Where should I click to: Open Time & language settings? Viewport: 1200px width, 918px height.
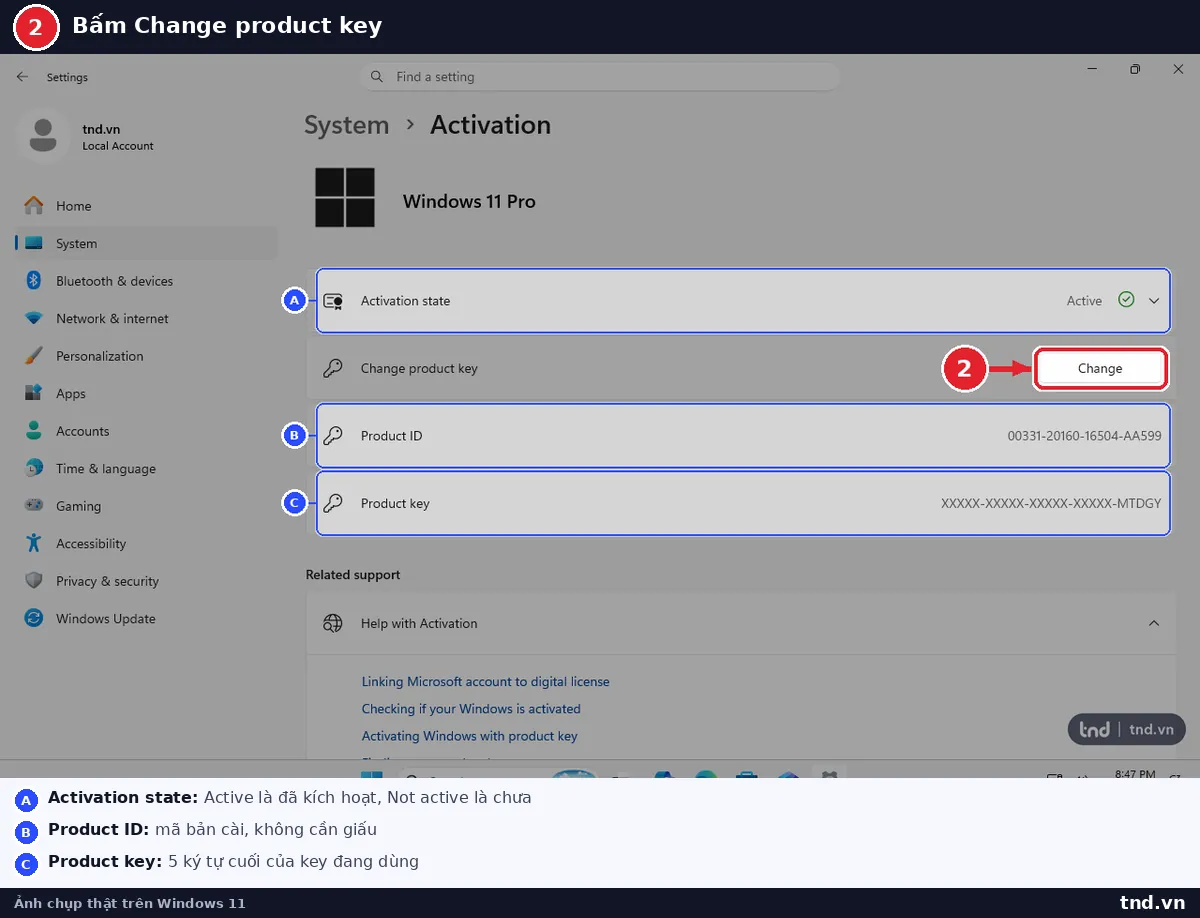pos(146,468)
